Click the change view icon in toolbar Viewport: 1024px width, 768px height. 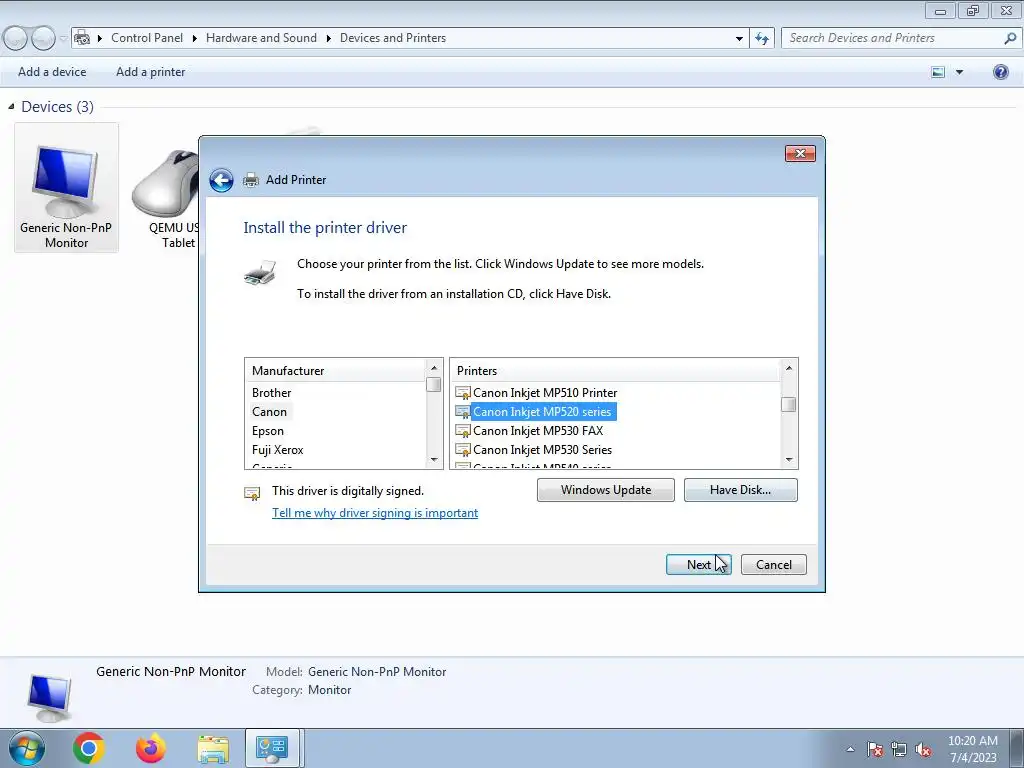[938, 72]
